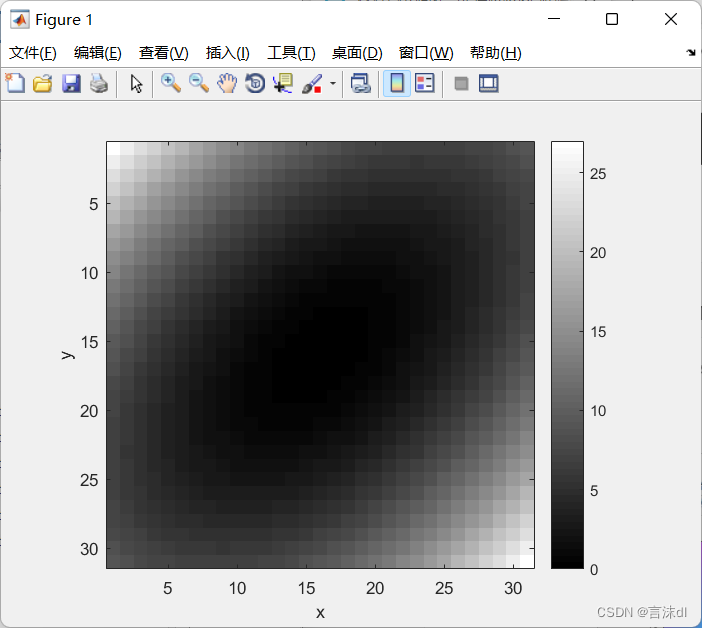Click the grayscale colorbar beside the plot
This screenshot has width=702, height=628.
pos(566,355)
